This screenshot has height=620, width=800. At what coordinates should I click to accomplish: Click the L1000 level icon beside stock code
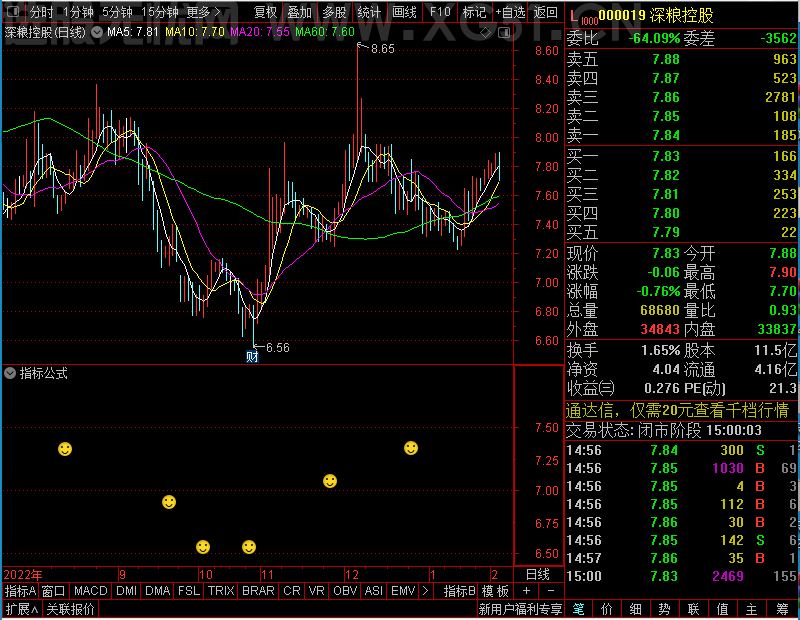[x=583, y=17]
